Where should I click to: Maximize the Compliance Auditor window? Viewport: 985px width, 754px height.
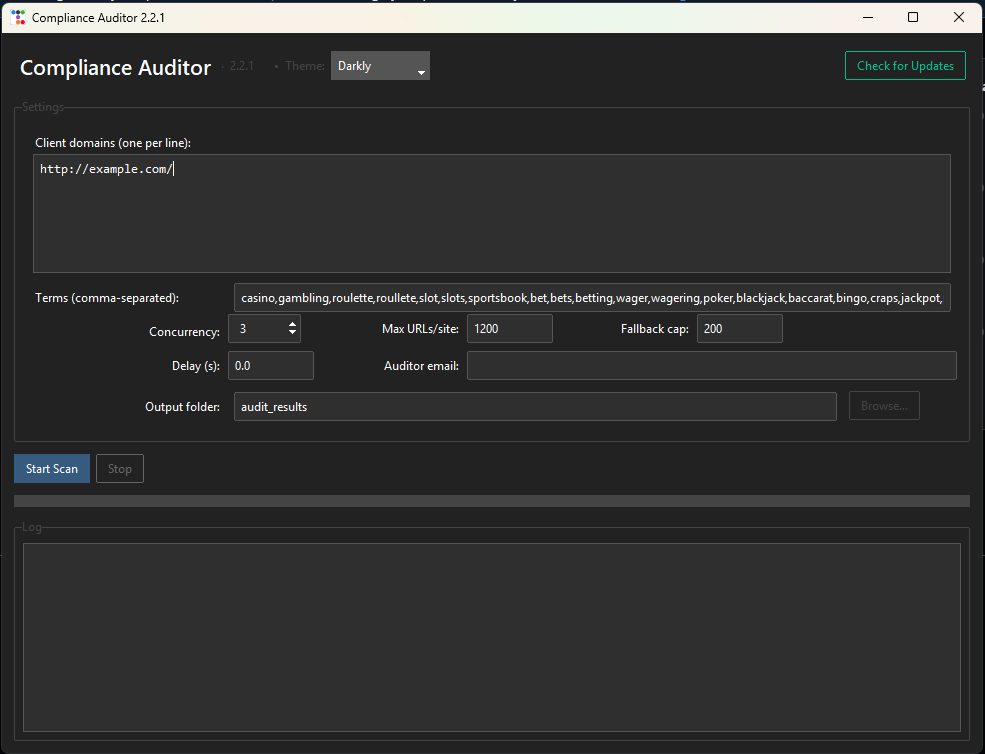pos(912,17)
